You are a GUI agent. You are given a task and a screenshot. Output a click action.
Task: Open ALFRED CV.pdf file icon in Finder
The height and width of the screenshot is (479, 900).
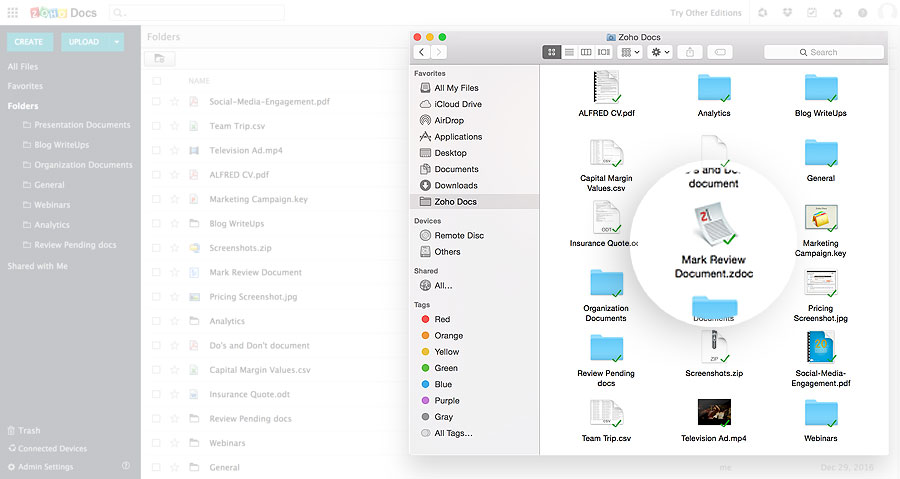pos(607,87)
